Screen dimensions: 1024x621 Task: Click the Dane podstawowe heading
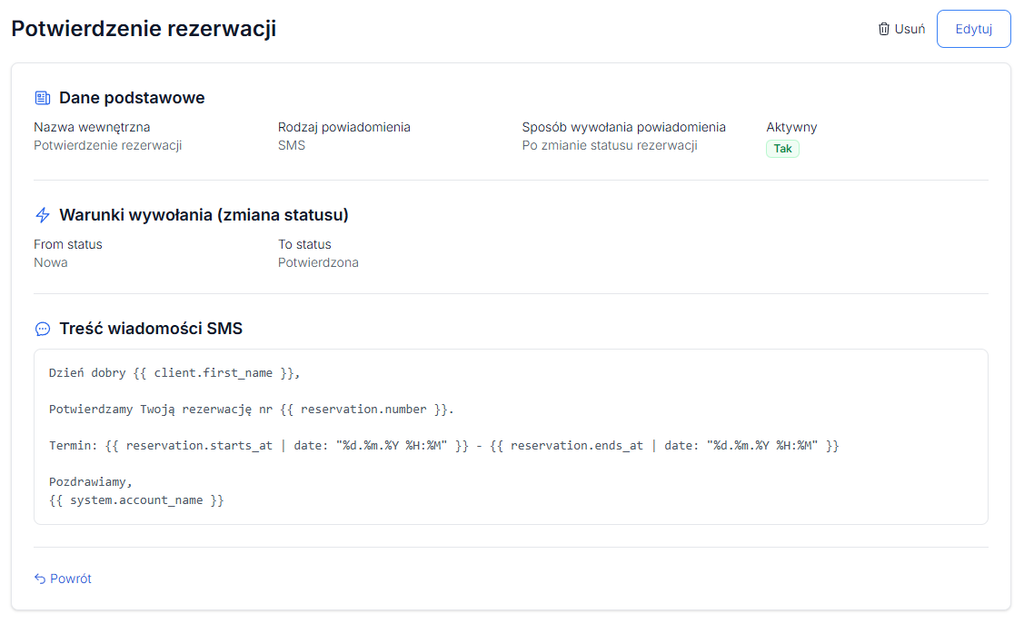(132, 98)
